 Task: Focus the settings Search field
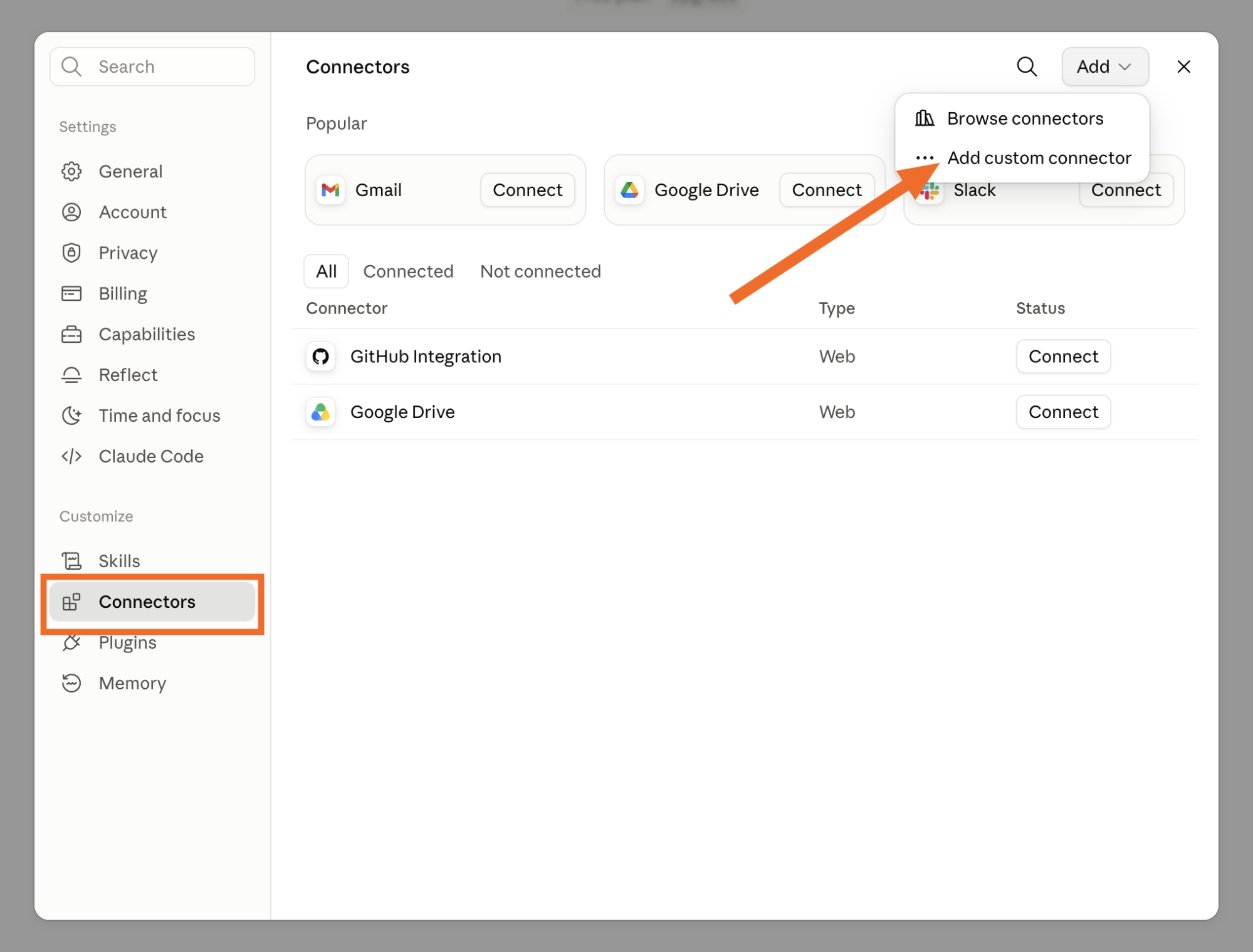pyautogui.click(x=152, y=66)
